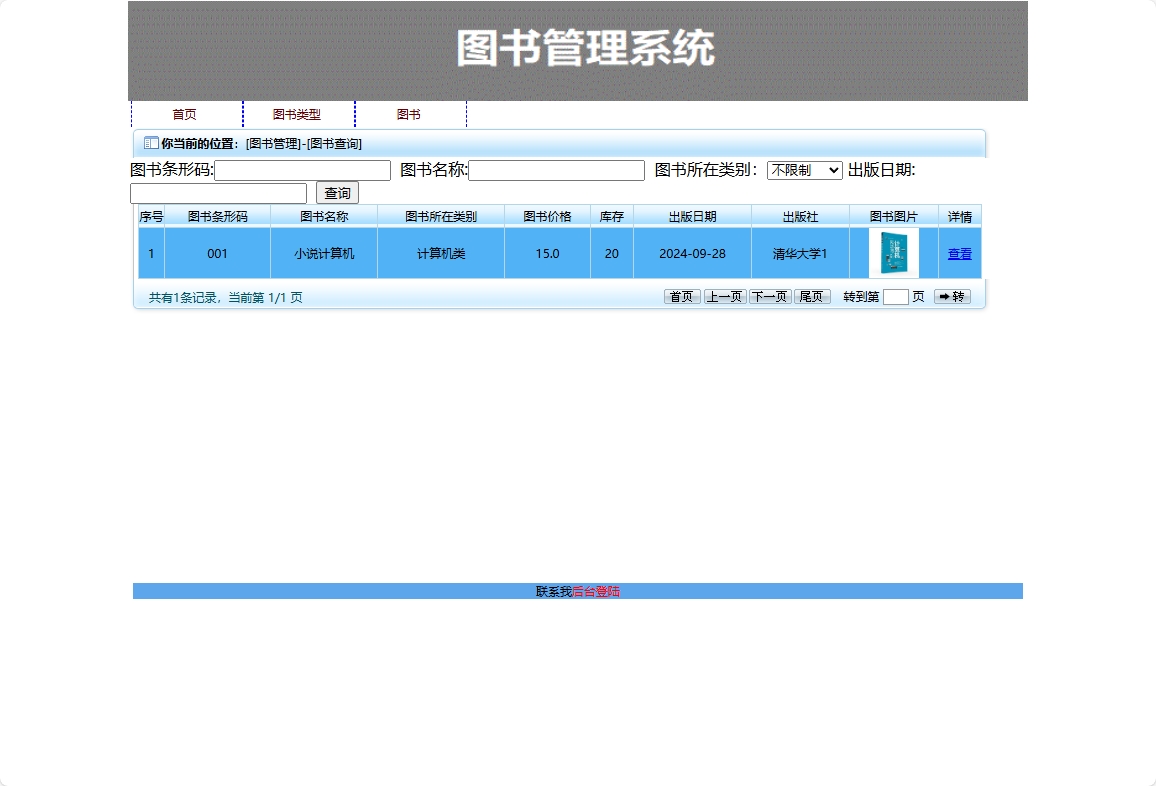Open the 不限制 category dropdown
Screen dimensions: 1156x786
[805, 170]
